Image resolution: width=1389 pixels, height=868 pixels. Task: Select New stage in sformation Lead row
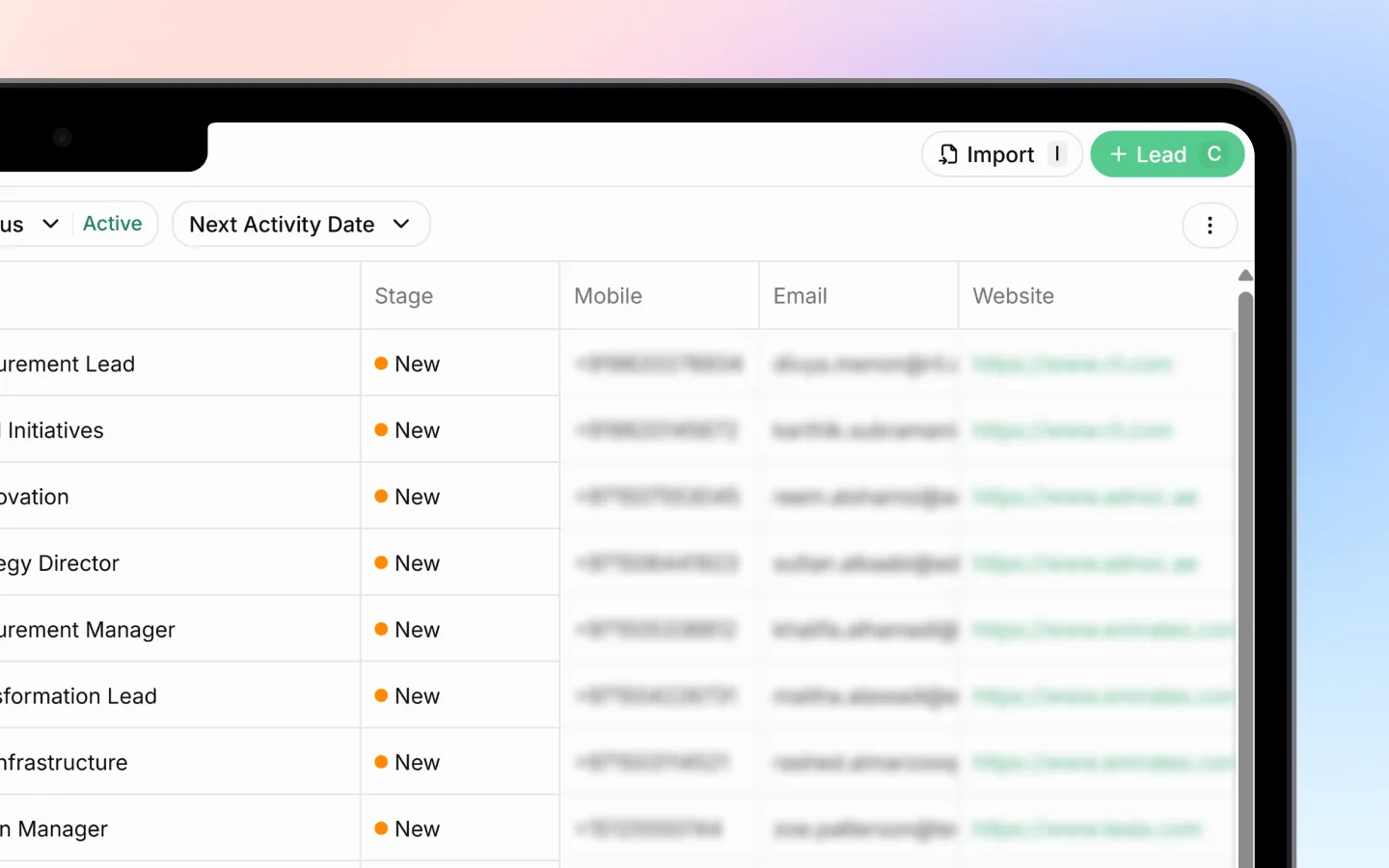point(407,696)
